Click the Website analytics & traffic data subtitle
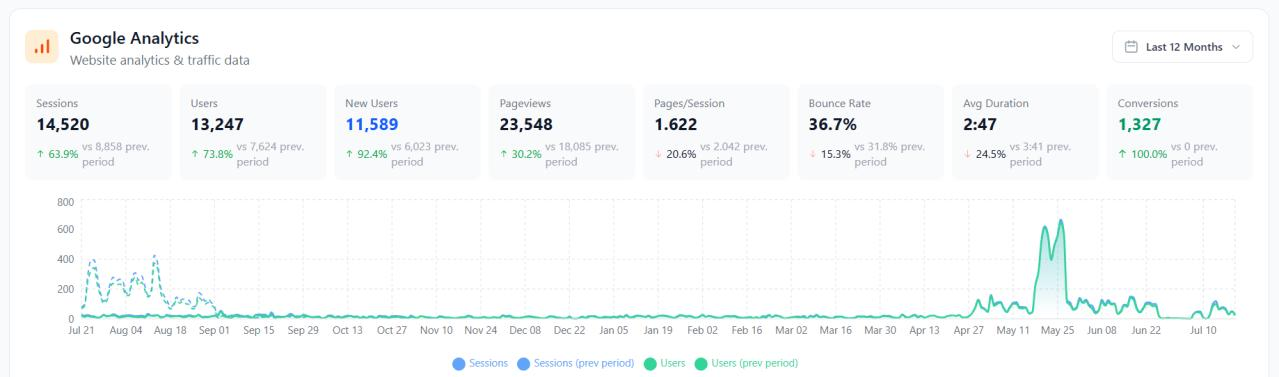This screenshot has height=377, width=1279. point(160,60)
